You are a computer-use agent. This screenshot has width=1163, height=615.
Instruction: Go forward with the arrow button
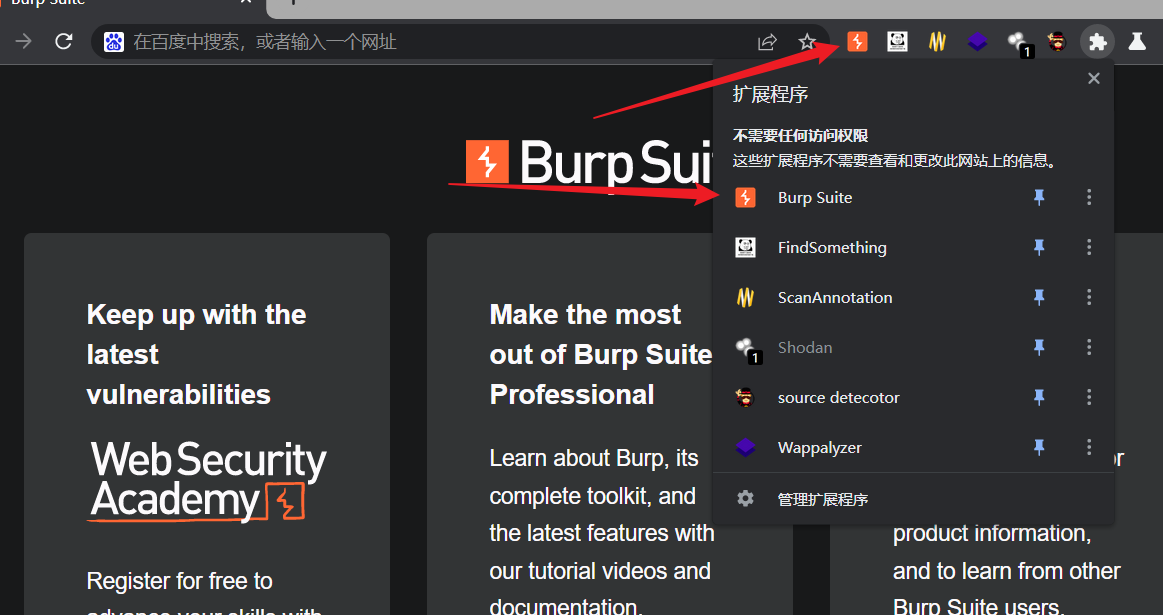click(x=24, y=42)
